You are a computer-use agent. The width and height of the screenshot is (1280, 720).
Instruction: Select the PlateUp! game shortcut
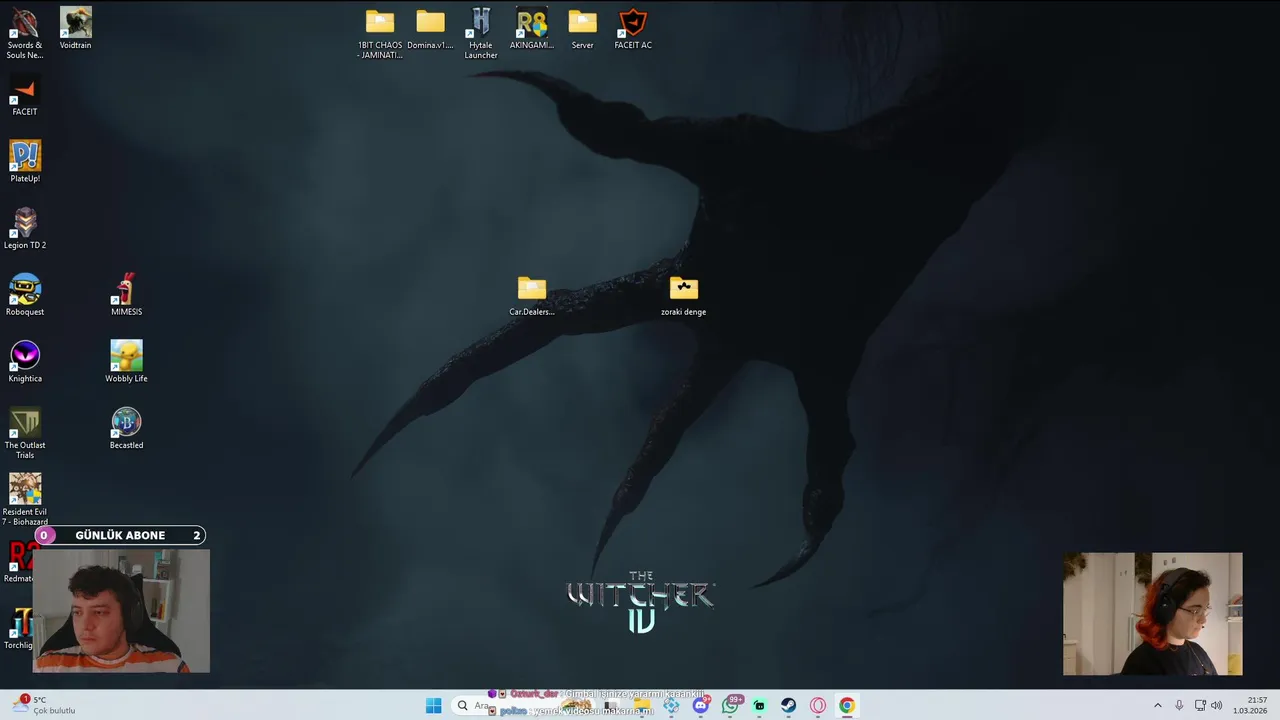(x=25, y=162)
